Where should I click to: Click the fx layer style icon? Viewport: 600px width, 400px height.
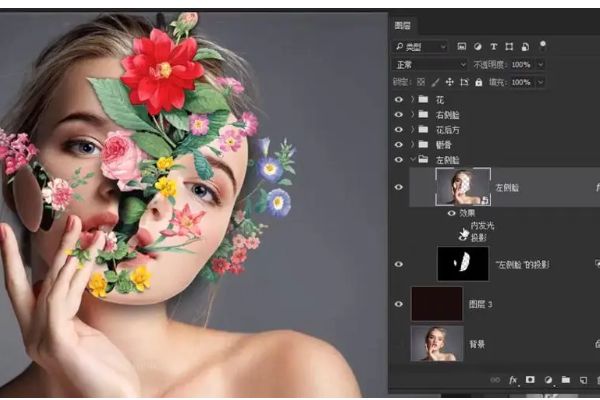pyautogui.click(x=513, y=380)
